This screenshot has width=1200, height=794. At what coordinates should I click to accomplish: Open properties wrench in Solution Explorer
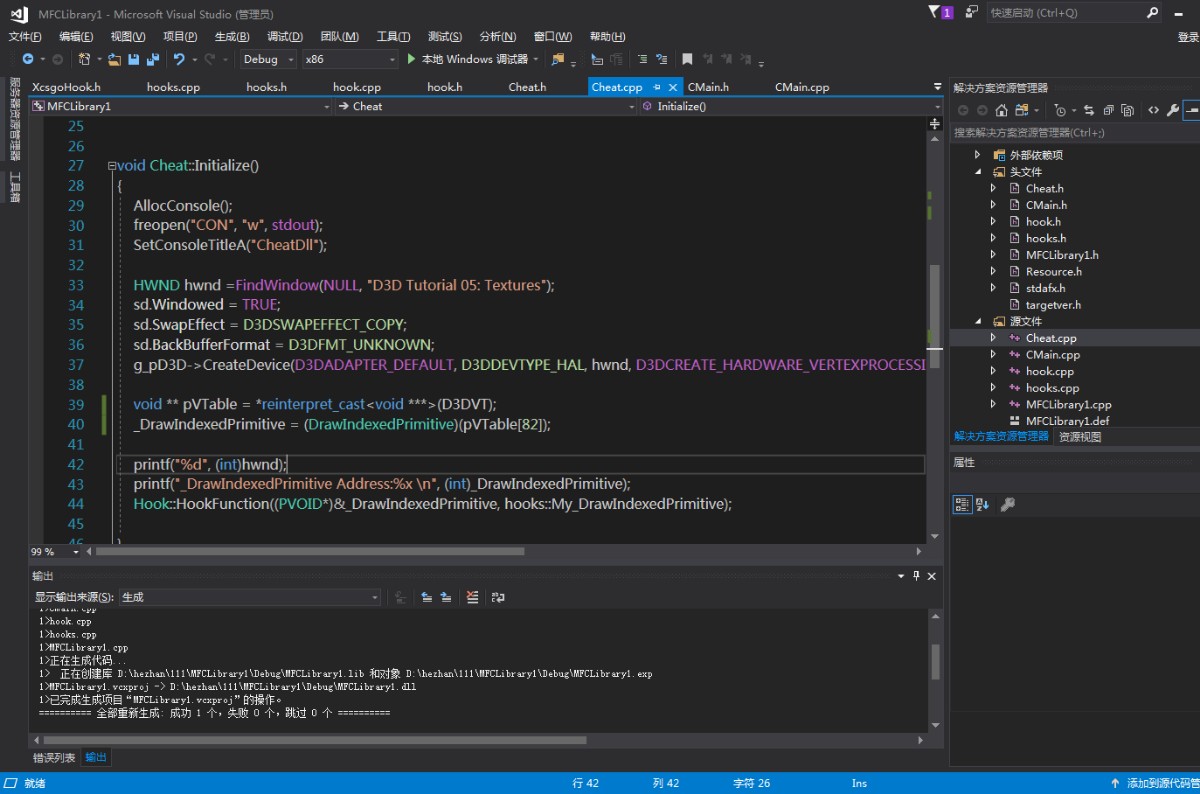point(1172,110)
